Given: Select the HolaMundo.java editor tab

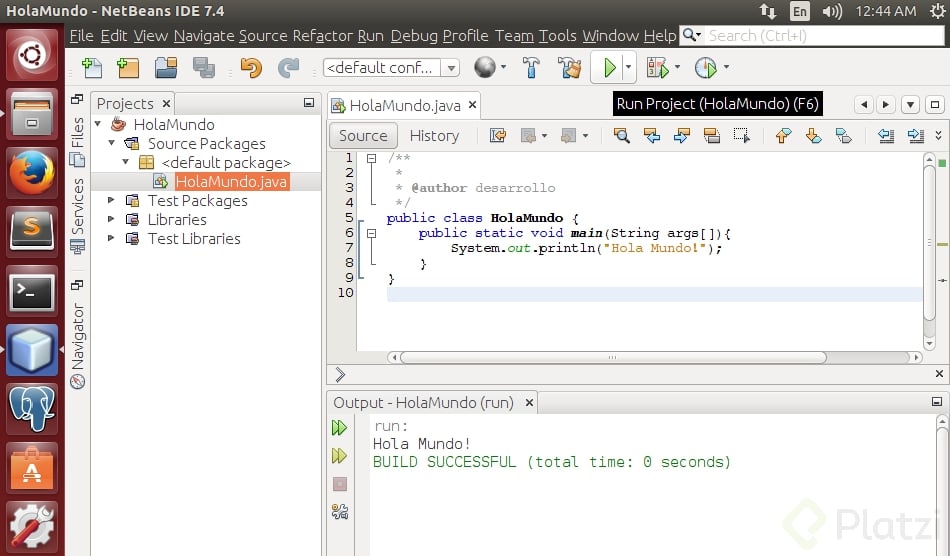Looking at the screenshot, I should click(405, 105).
